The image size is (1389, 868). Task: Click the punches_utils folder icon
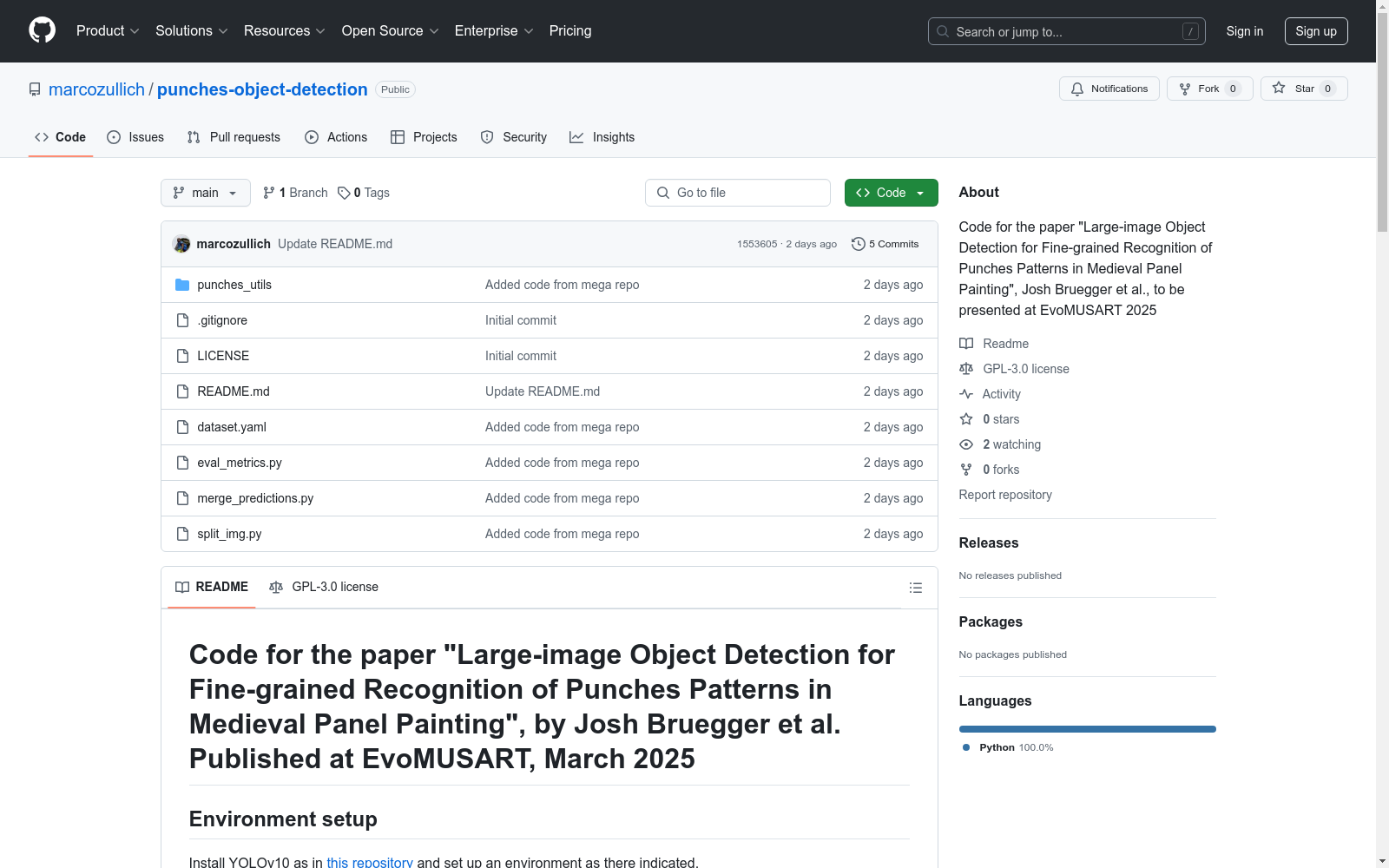[182, 285]
